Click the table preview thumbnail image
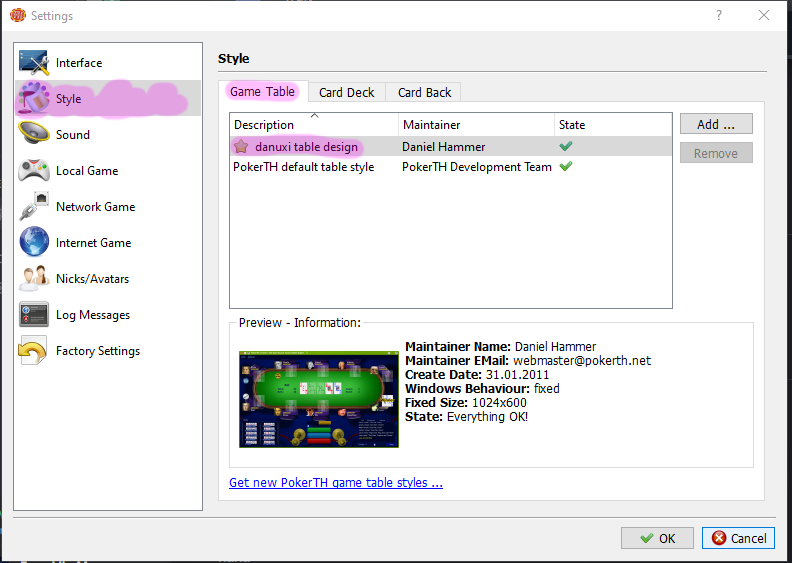 pos(318,399)
